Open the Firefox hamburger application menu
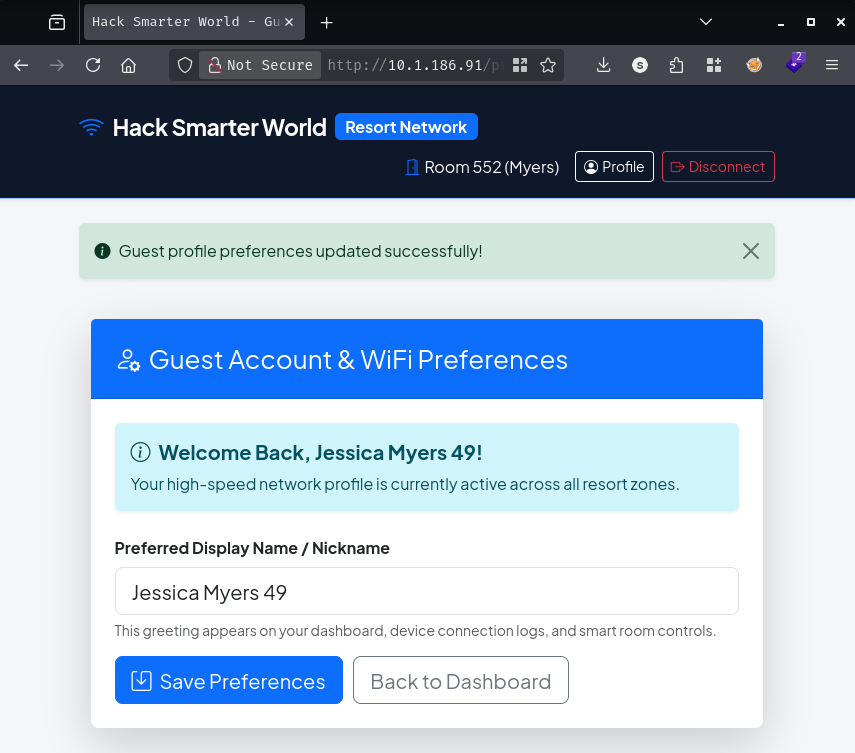 (x=832, y=65)
